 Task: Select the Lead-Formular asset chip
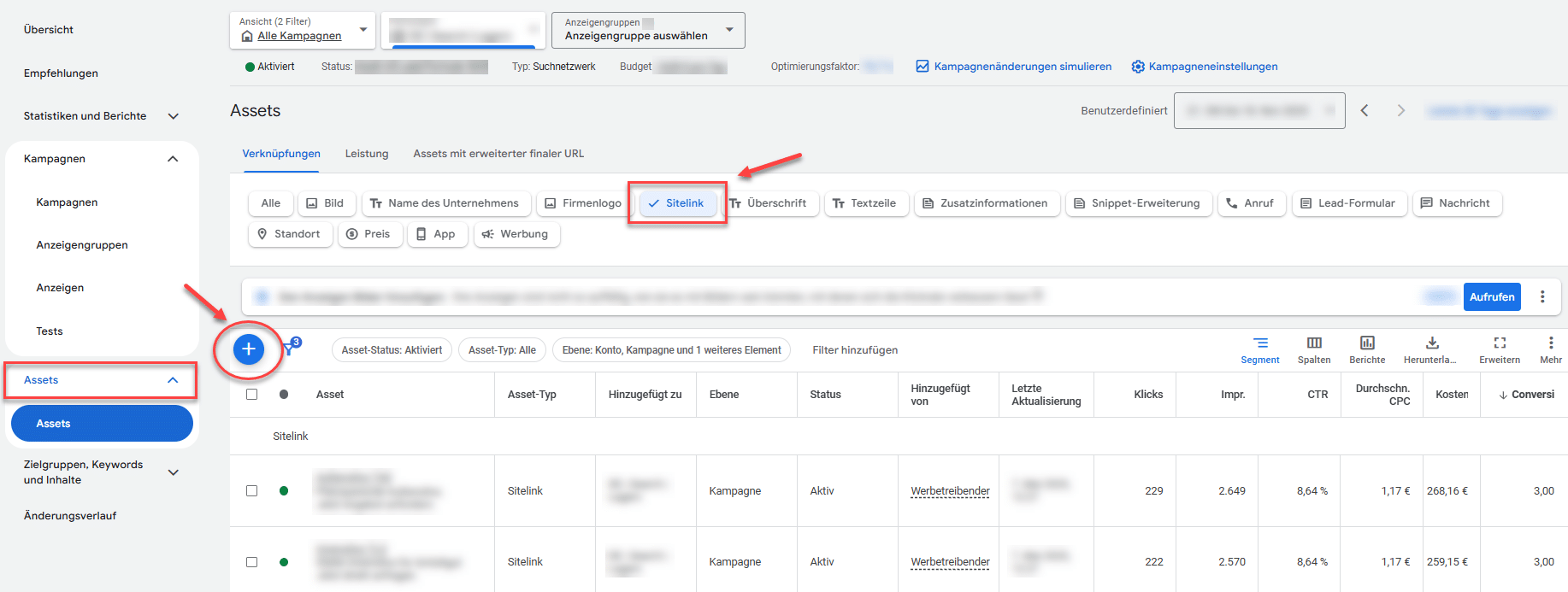[x=1349, y=203]
